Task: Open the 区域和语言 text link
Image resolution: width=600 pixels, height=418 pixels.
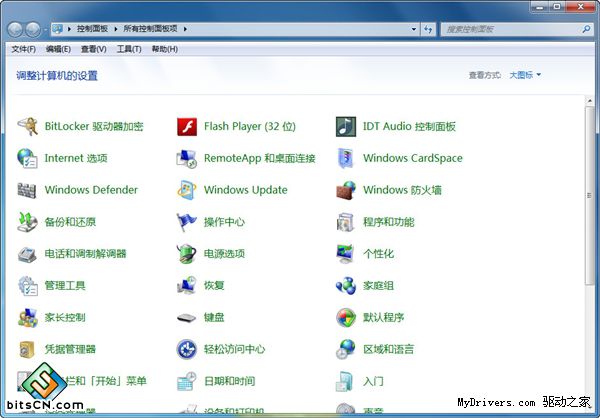Action: pos(389,349)
